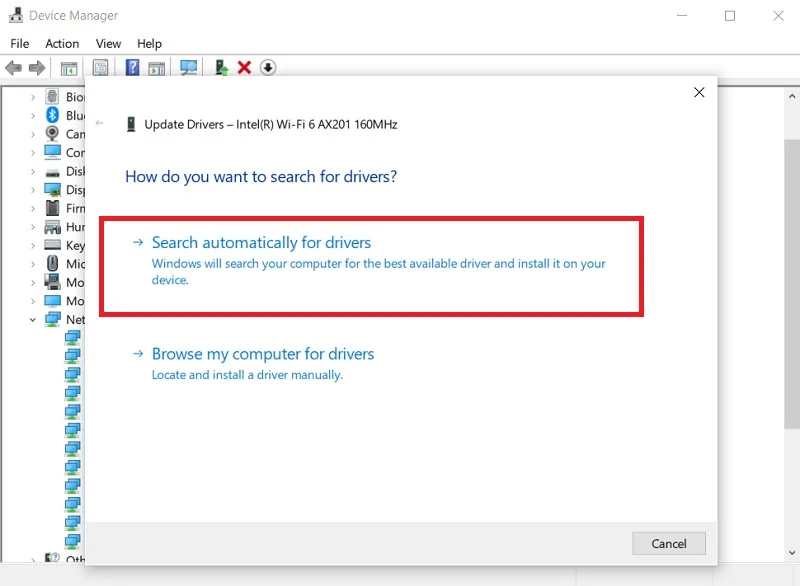Screen dimensions: 800x586
Task: Toggle the Show/Hide Action Pane toolbar icon
Action: click(157, 68)
